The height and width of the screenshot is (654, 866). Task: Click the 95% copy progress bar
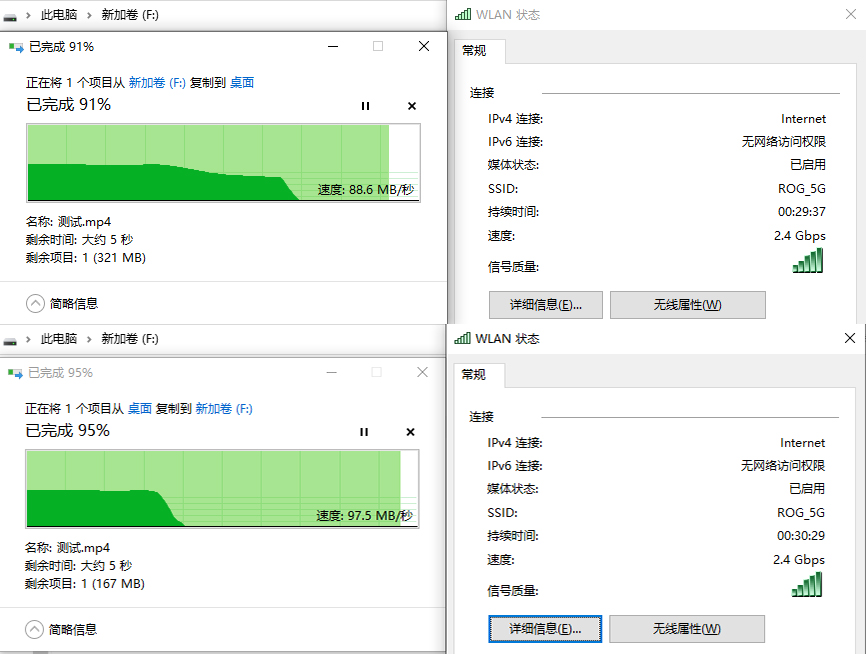pyautogui.click(x=220, y=487)
